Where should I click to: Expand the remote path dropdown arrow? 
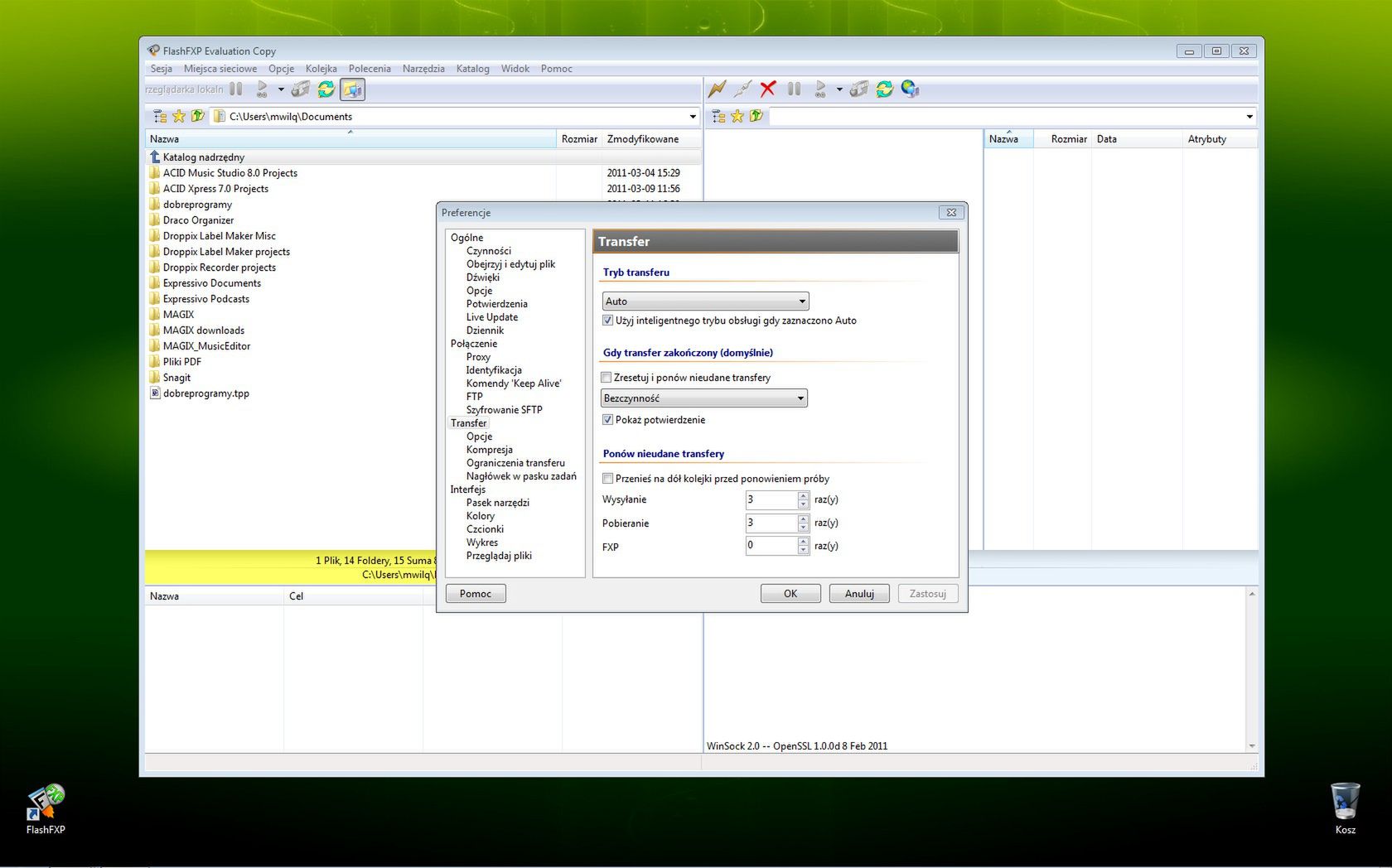1249,117
